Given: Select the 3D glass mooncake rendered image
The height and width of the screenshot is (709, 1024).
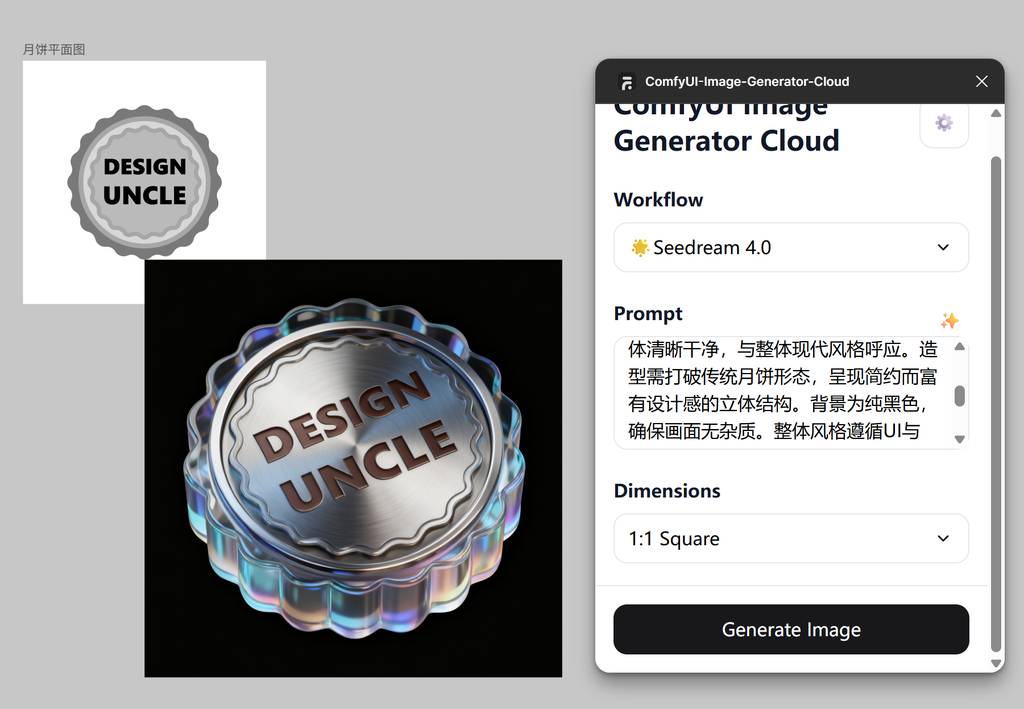Looking at the screenshot, I should [353, 468].
